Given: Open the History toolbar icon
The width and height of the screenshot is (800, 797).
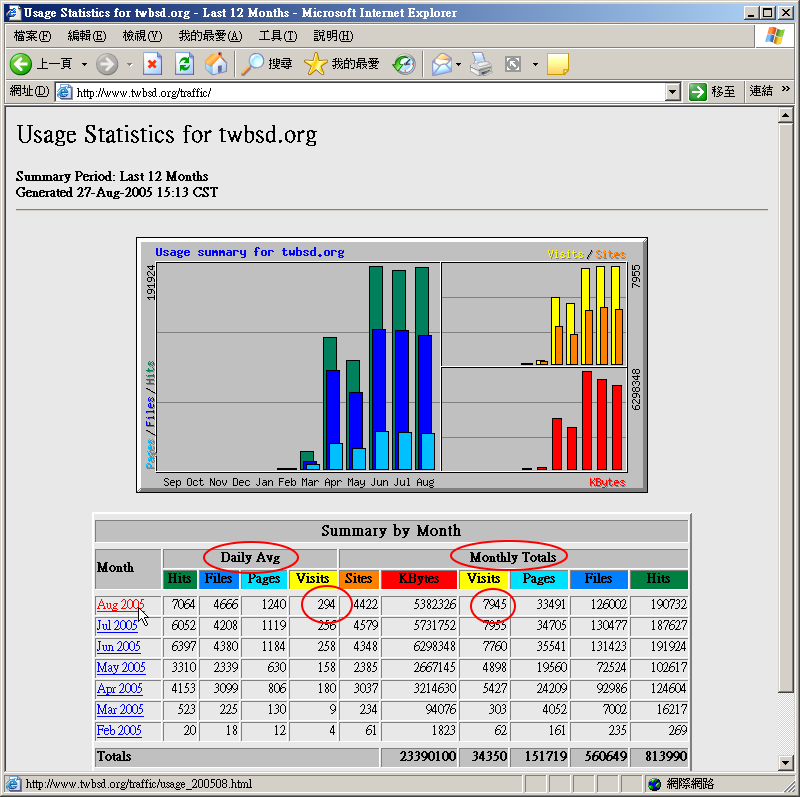Looking at the screenshot, I should (x=403, y=64).
